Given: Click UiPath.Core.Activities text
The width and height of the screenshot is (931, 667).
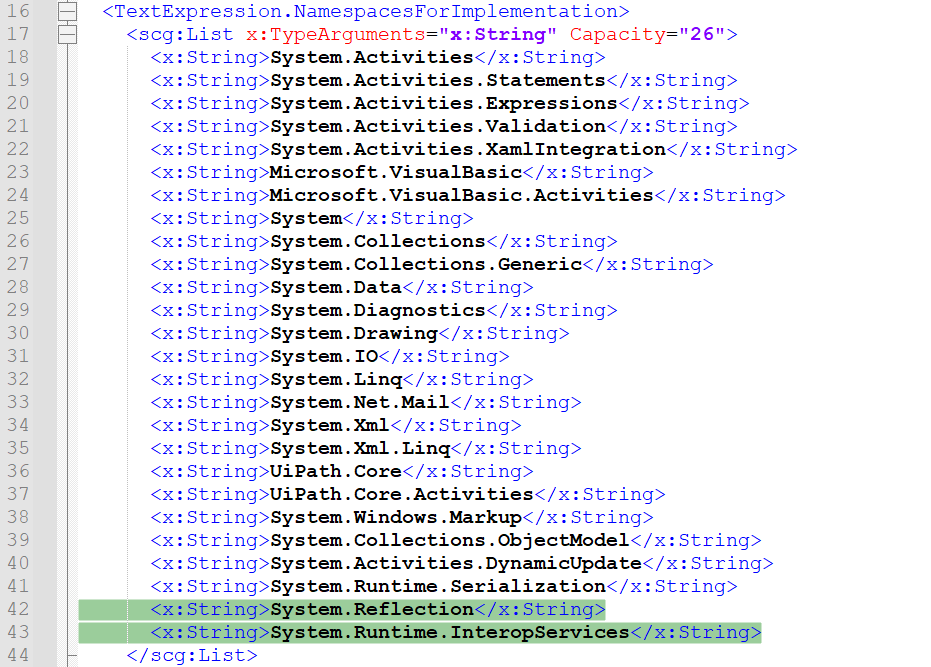Looking at the screenshot, I should 402,494.
